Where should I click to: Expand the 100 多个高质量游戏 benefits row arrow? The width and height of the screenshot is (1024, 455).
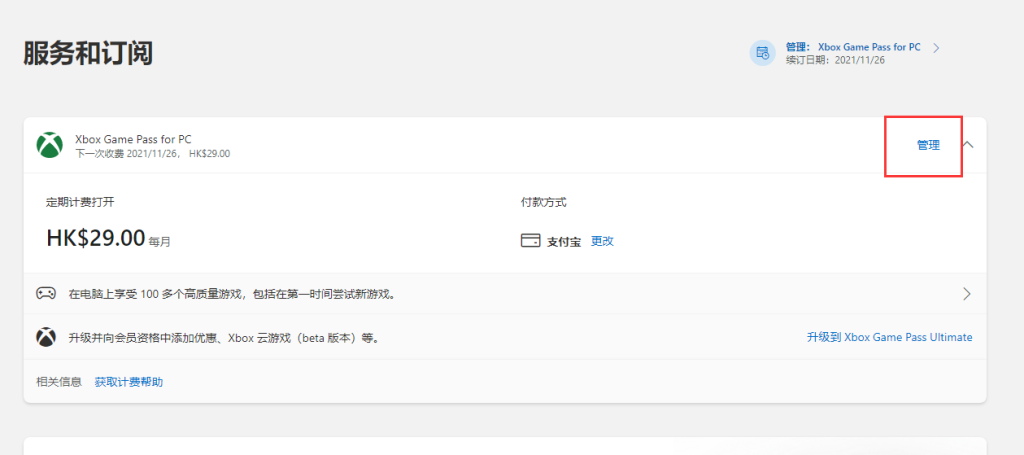coord(967,294)
